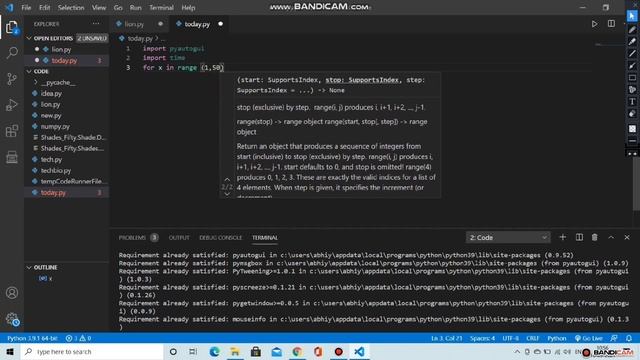Screen dimensions: 640x360
Task: Select the Terminal panel tab
Action: coord(264,238)
